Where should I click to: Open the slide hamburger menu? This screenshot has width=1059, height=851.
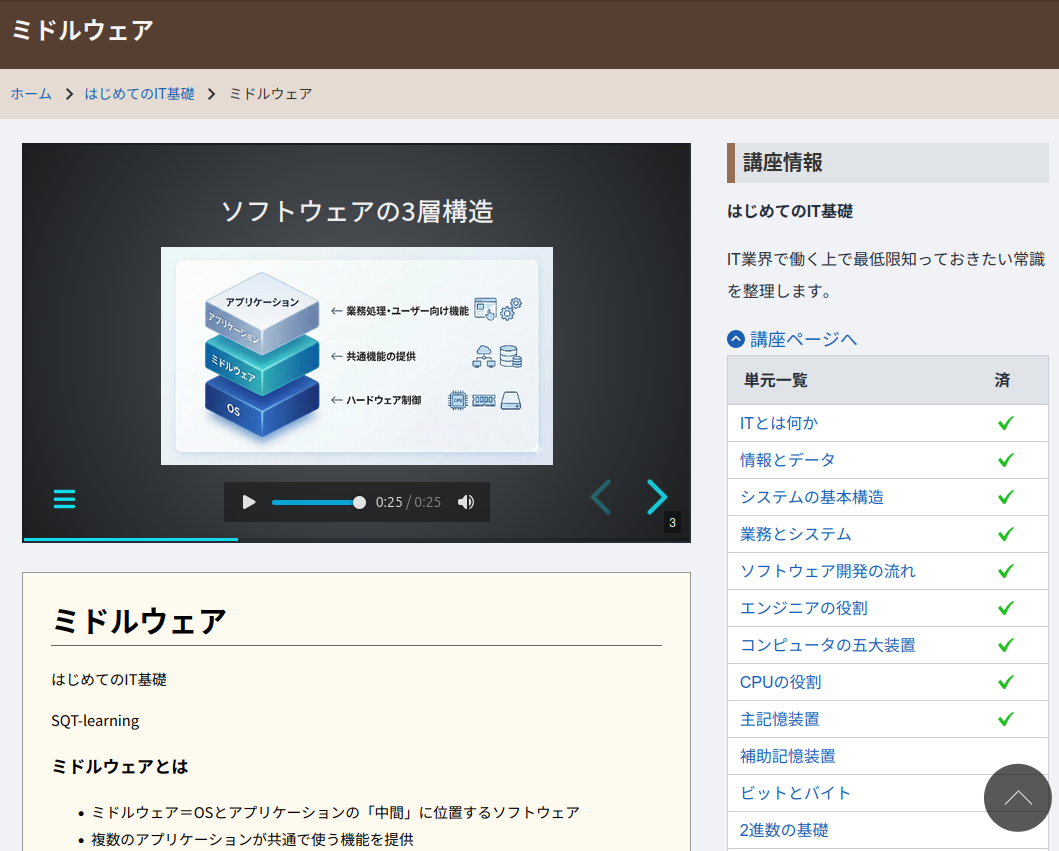[64, 498]
